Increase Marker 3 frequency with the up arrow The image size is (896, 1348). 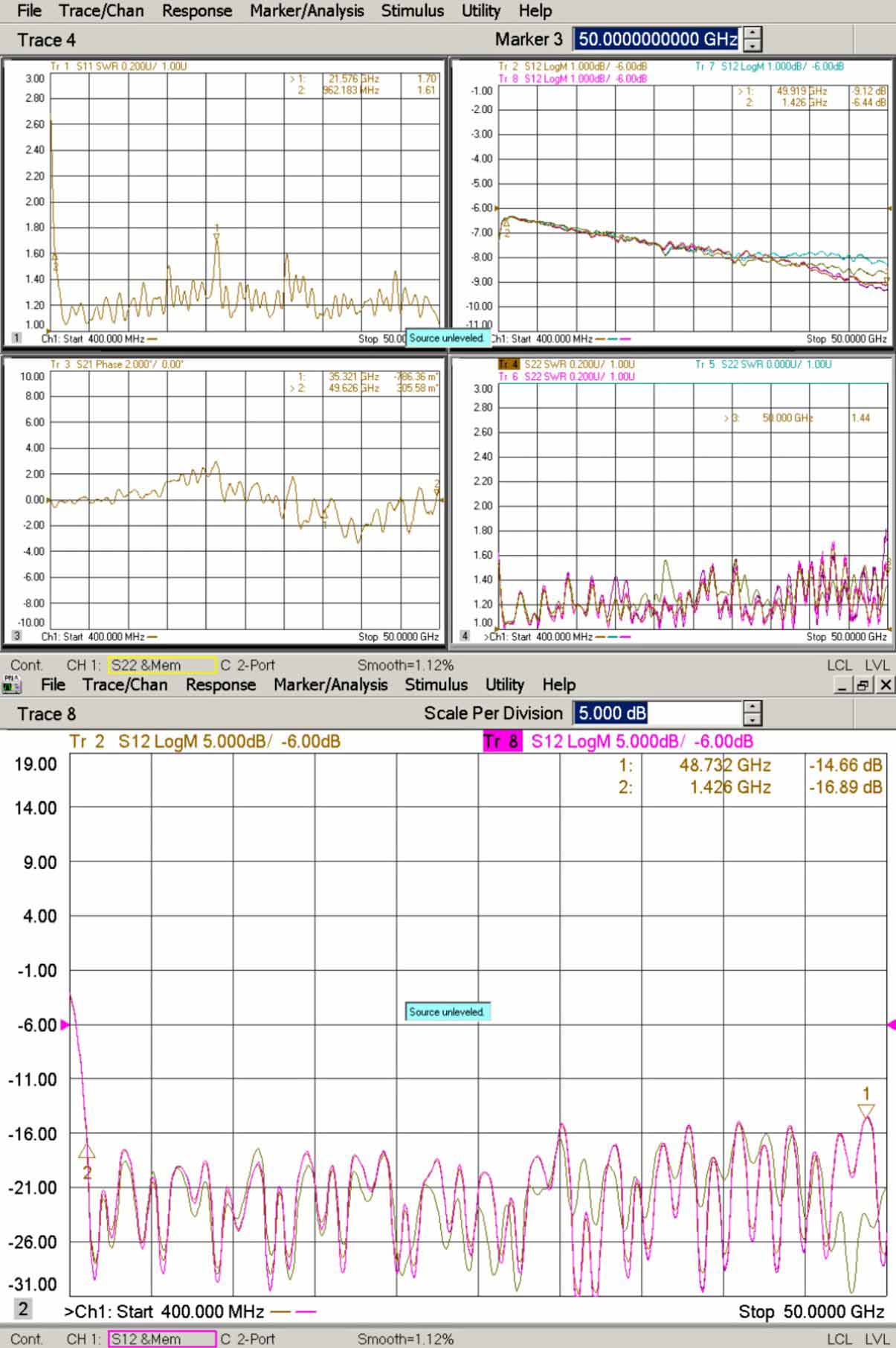[x=752, y=33]
